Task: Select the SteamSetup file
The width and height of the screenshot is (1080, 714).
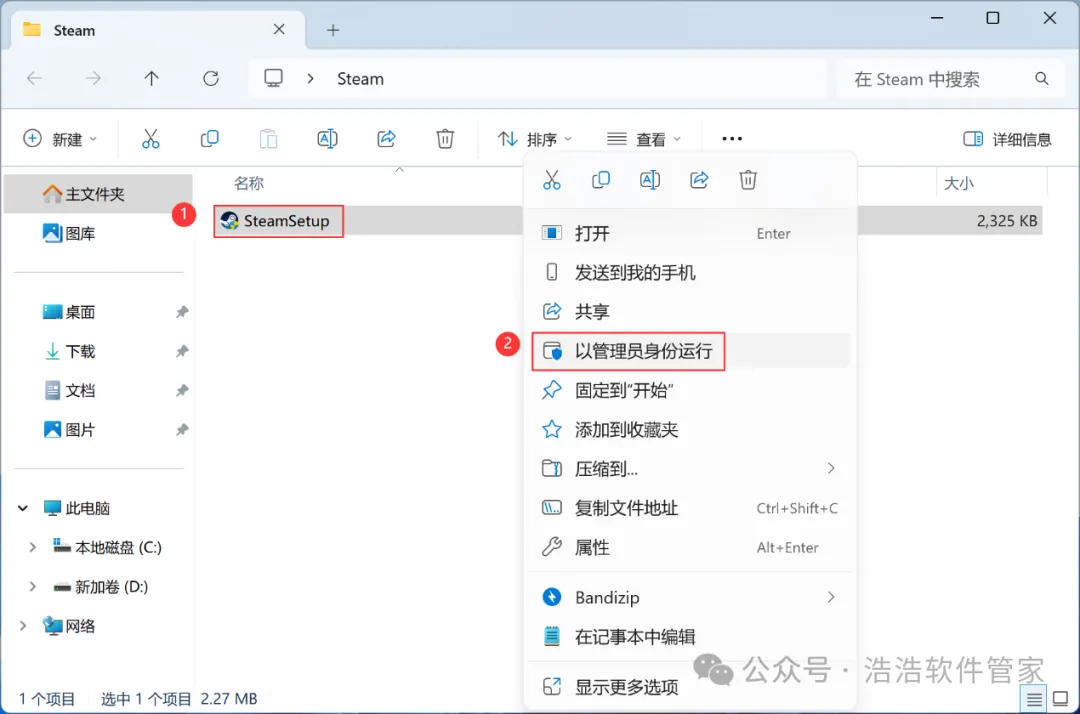Action: coord(277,221)
